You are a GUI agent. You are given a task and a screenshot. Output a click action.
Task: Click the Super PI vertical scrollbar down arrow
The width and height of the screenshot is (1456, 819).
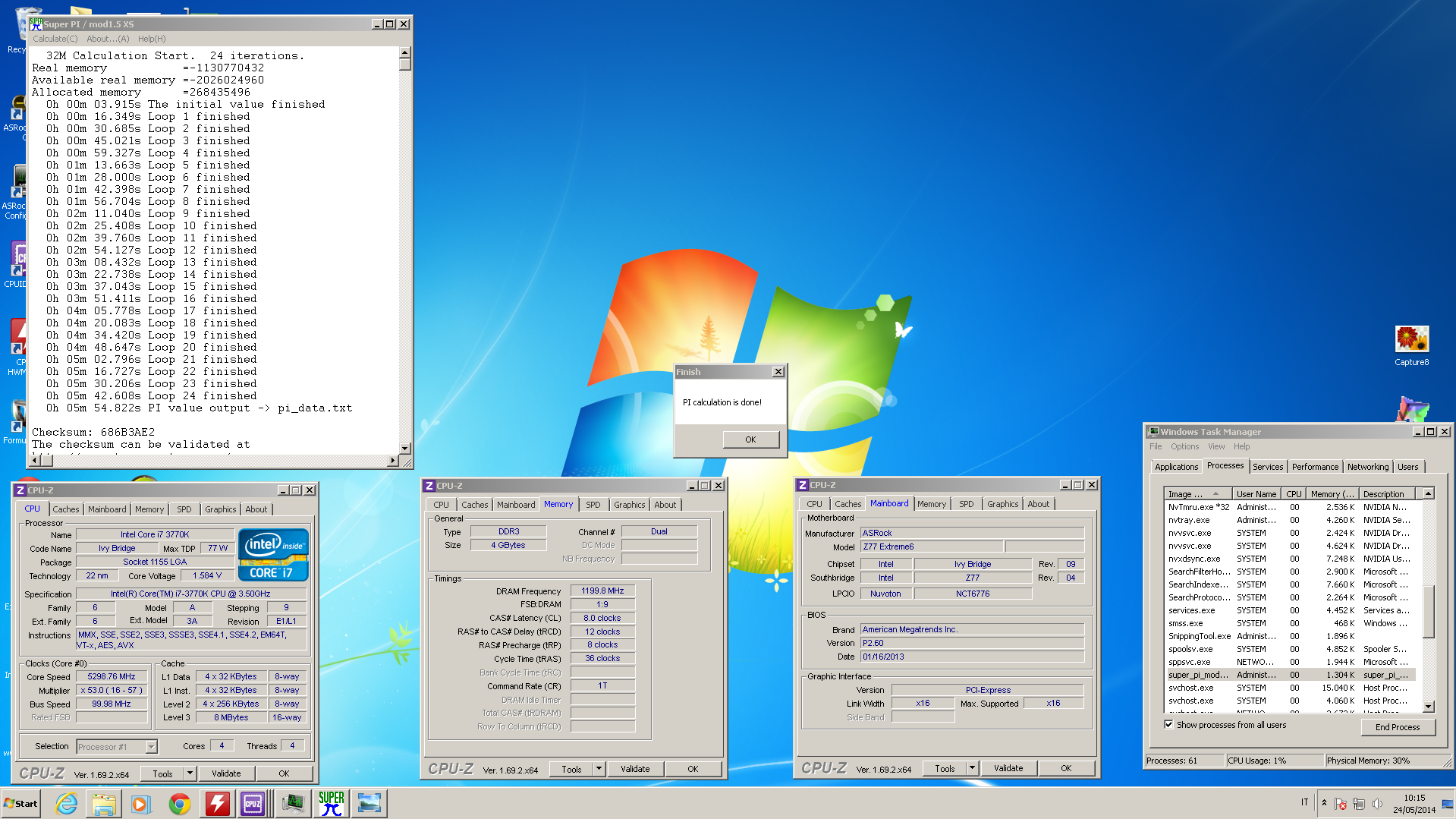tap(405, 448)
